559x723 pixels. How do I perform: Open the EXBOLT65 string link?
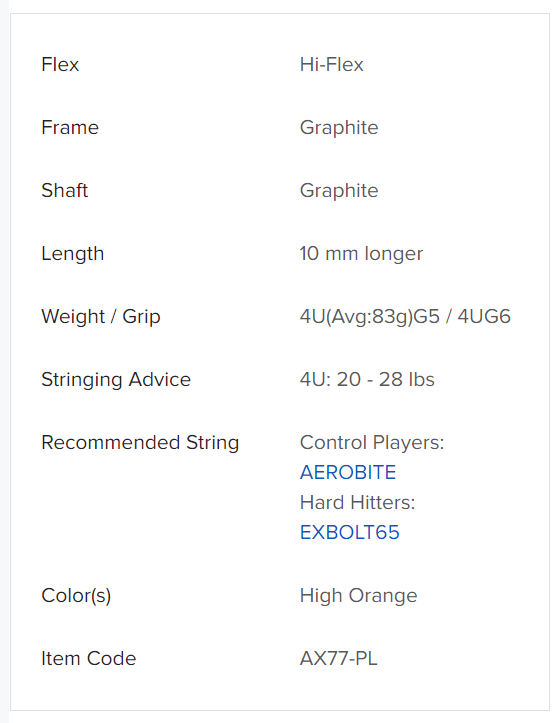[349, 532]
